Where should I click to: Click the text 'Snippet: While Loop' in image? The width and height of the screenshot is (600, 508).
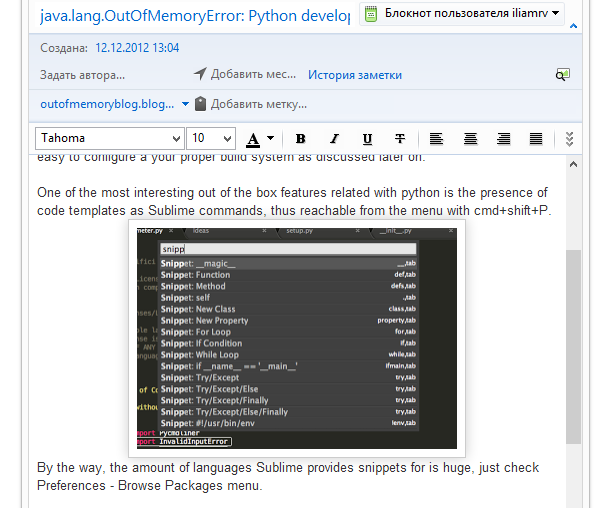click(x=200, y=355)
